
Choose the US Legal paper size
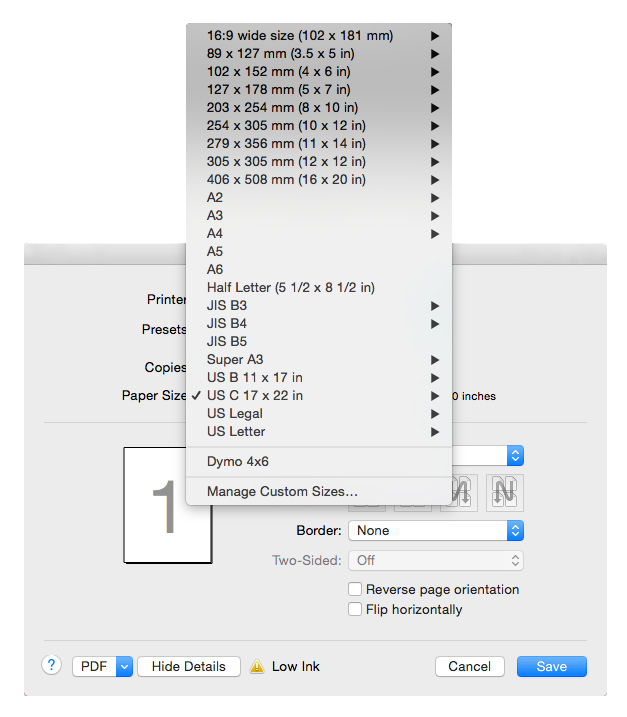[x=319, y=413]
